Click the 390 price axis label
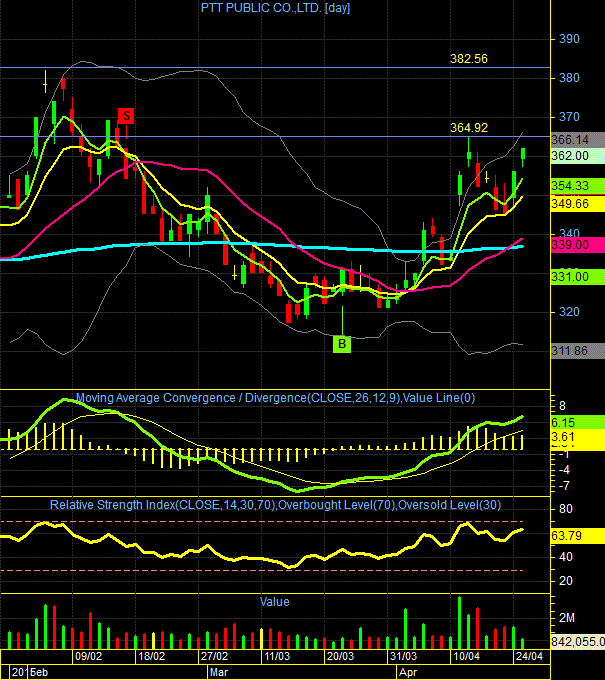Image resolution: width=605 pixels, height=680 pixels. 569,39
